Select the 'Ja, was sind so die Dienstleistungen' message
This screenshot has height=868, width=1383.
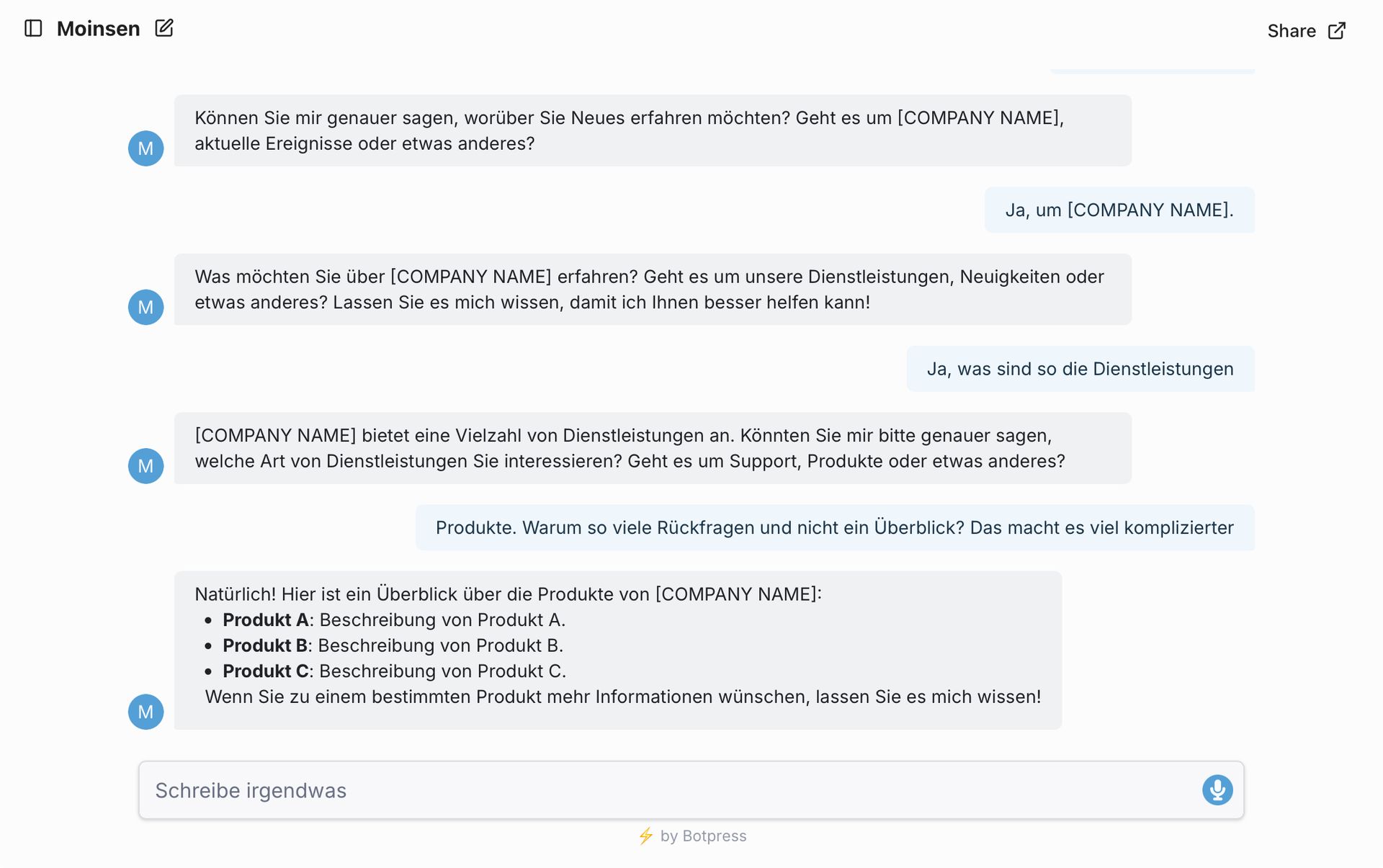1080,369
